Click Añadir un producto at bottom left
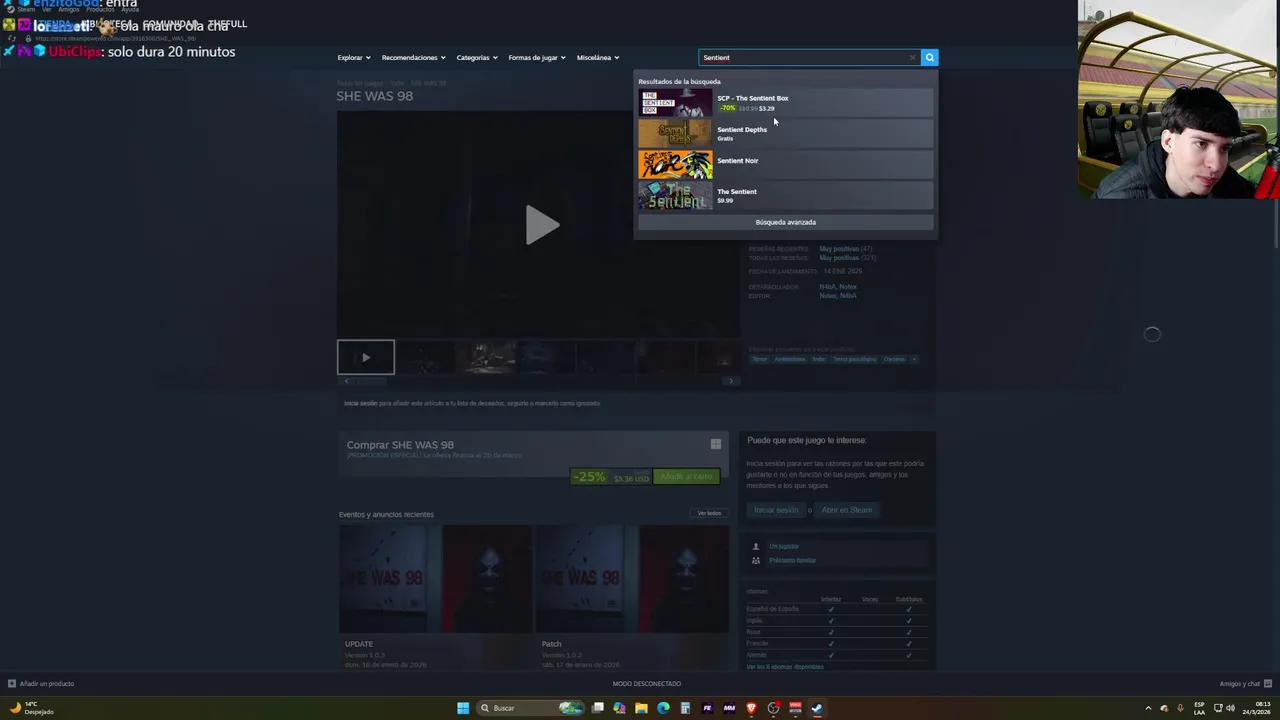 [x=41, y=684]
